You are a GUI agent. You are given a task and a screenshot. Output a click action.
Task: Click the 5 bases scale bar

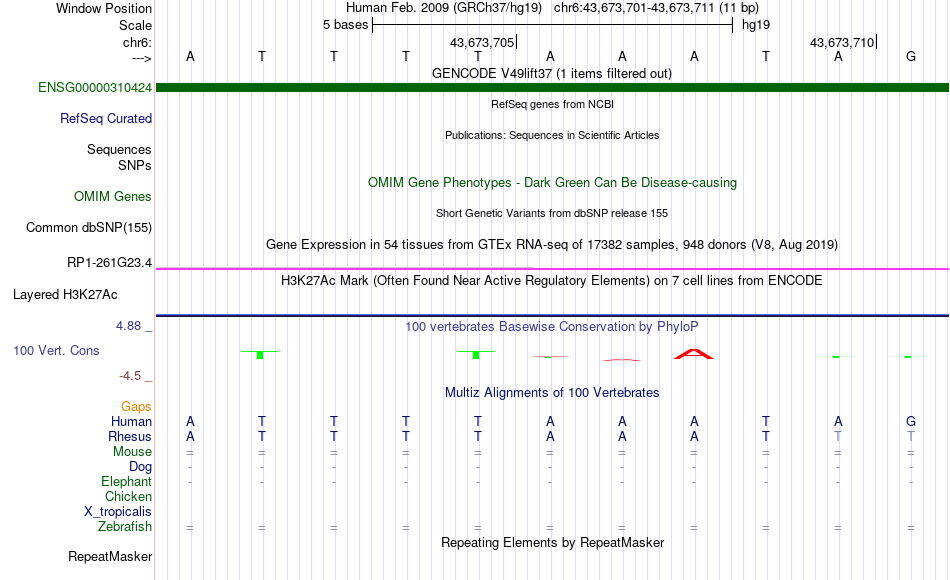(553, 25)
